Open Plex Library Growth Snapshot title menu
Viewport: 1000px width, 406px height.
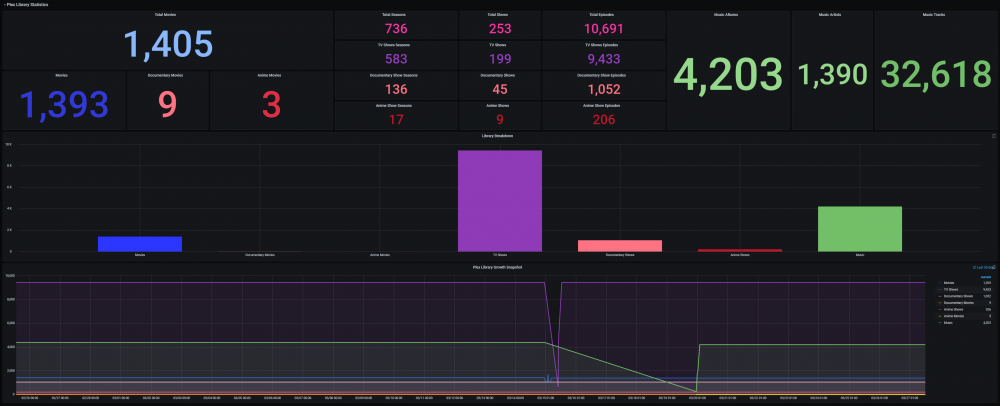pyautogui.click(x=497, y=266)
